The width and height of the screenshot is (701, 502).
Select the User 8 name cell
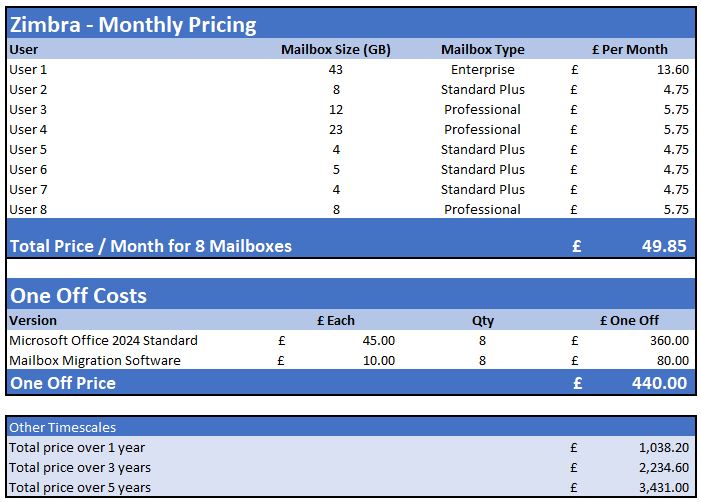pos(28,210)
